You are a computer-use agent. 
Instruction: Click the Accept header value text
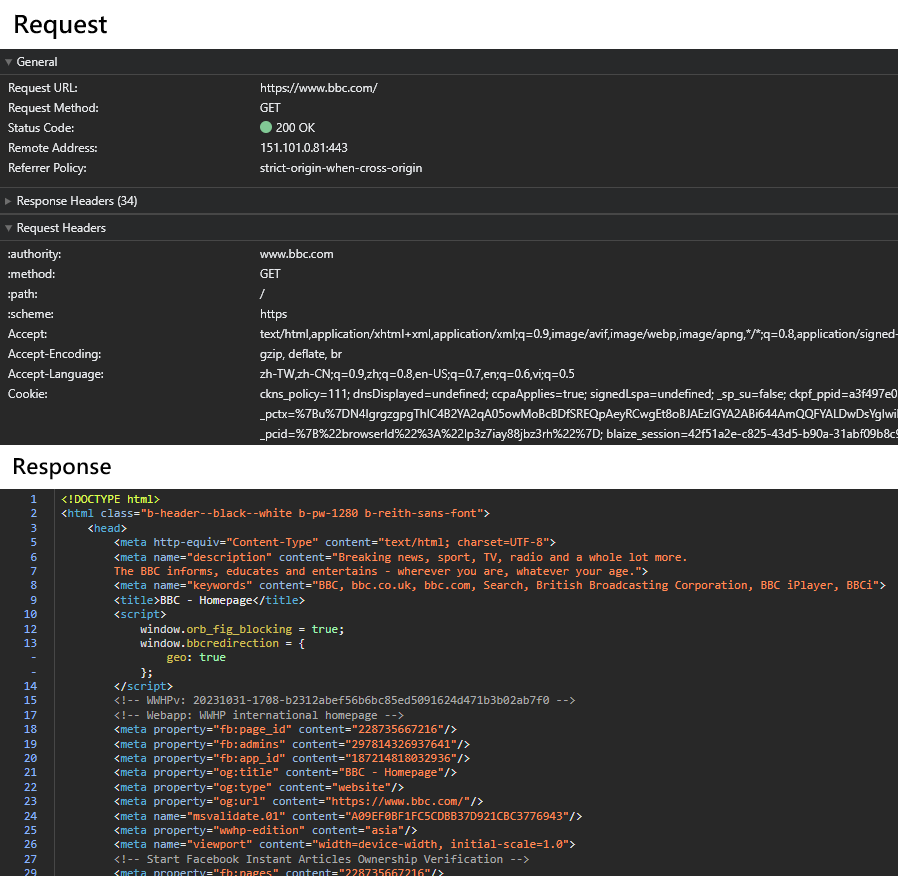(x=578, y=334)
